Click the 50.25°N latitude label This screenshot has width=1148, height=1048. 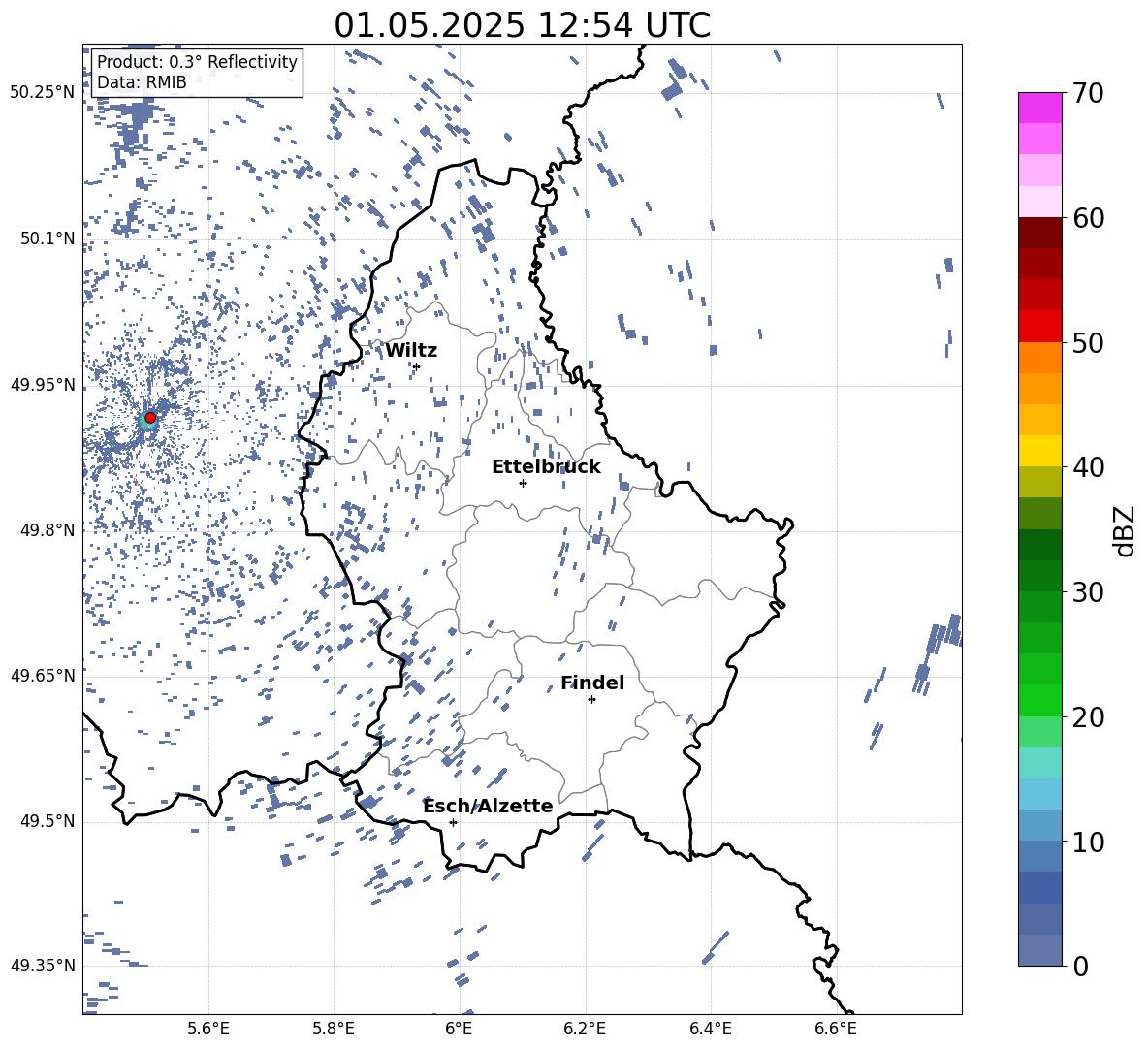tap(43, 93)
